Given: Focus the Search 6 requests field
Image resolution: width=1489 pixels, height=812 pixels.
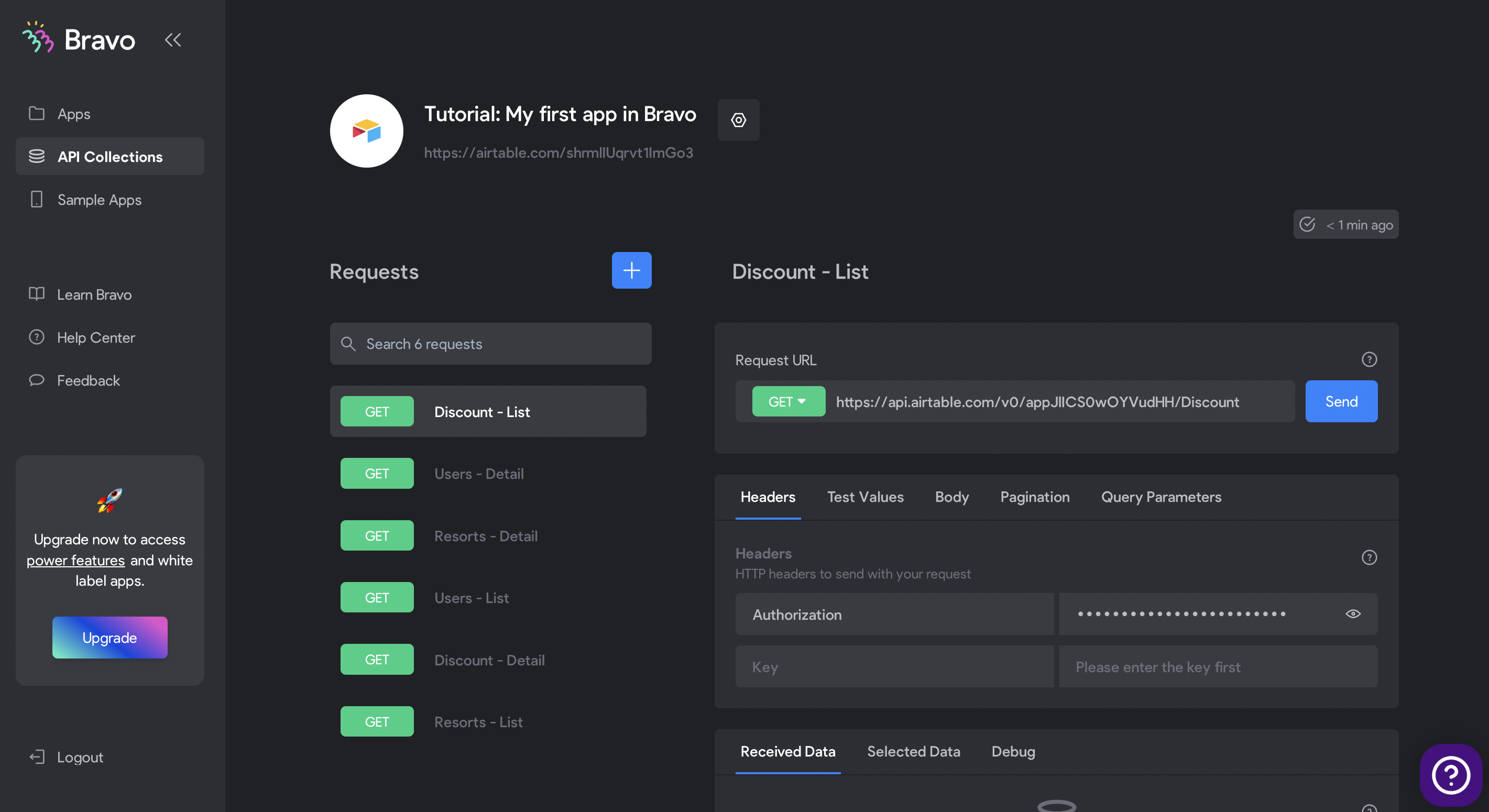Looking at the screenshot, I should [491, 344].
